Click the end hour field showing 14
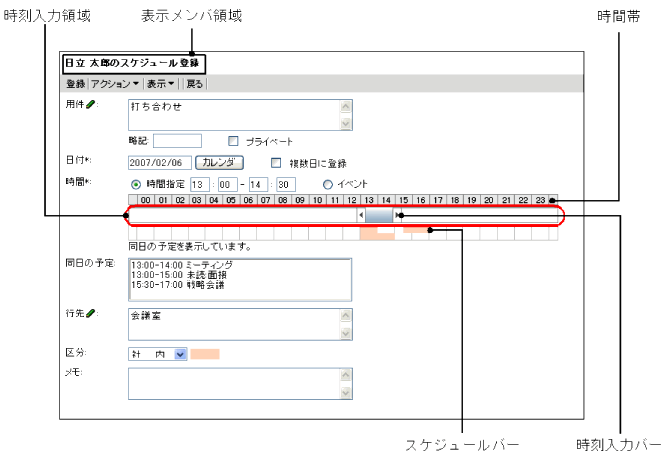This screenshot has width=669, height=461. point(259,184)
